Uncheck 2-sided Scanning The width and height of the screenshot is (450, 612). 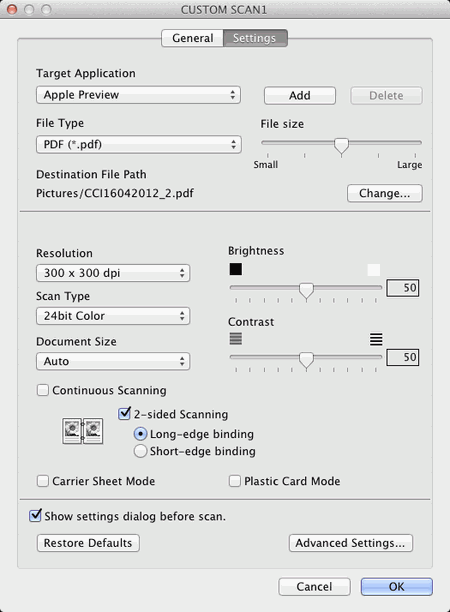124,414
